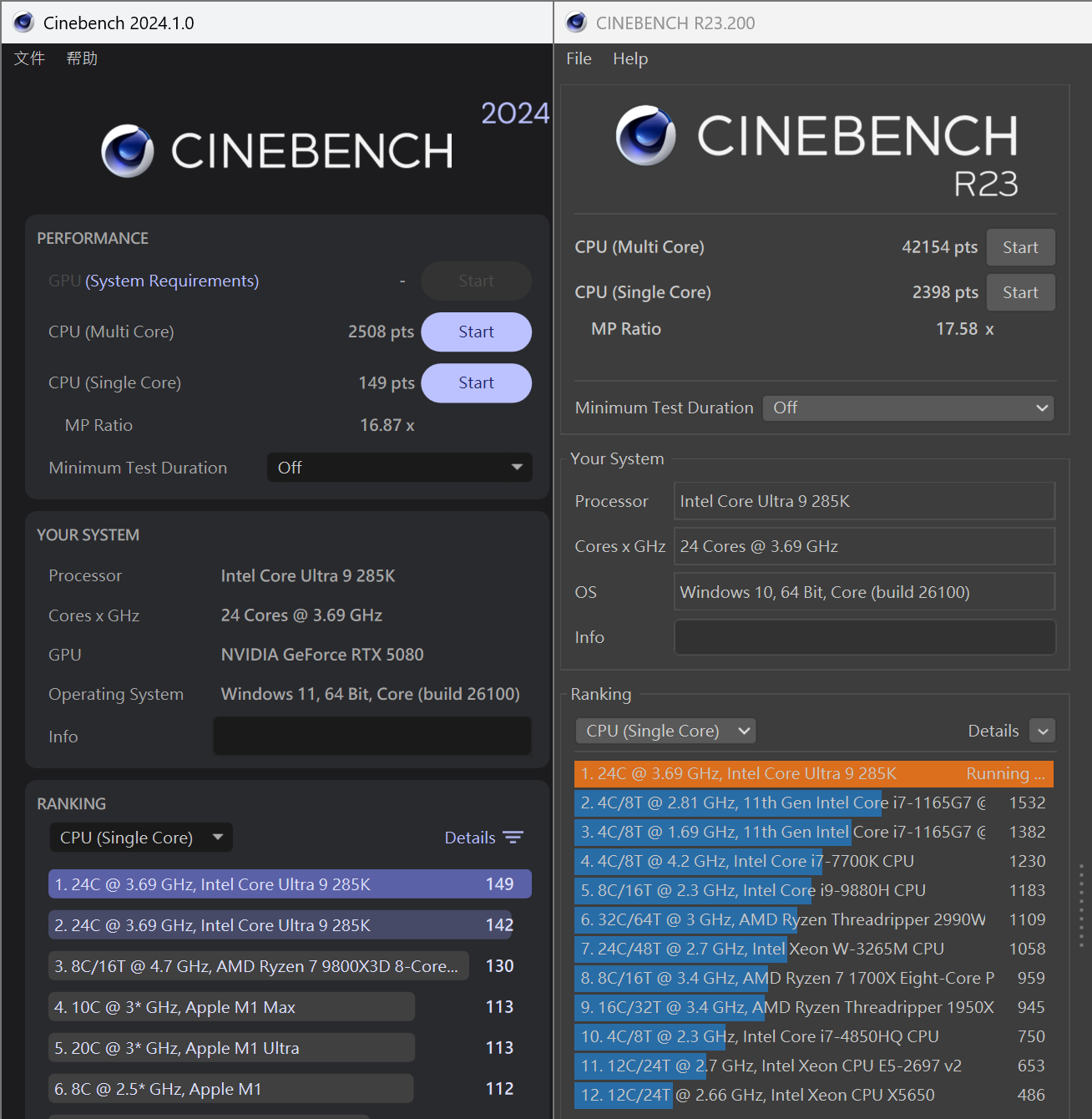Select the Intel Core i9-9880H ranking row
The image size is (1092, 1119).
814,890
